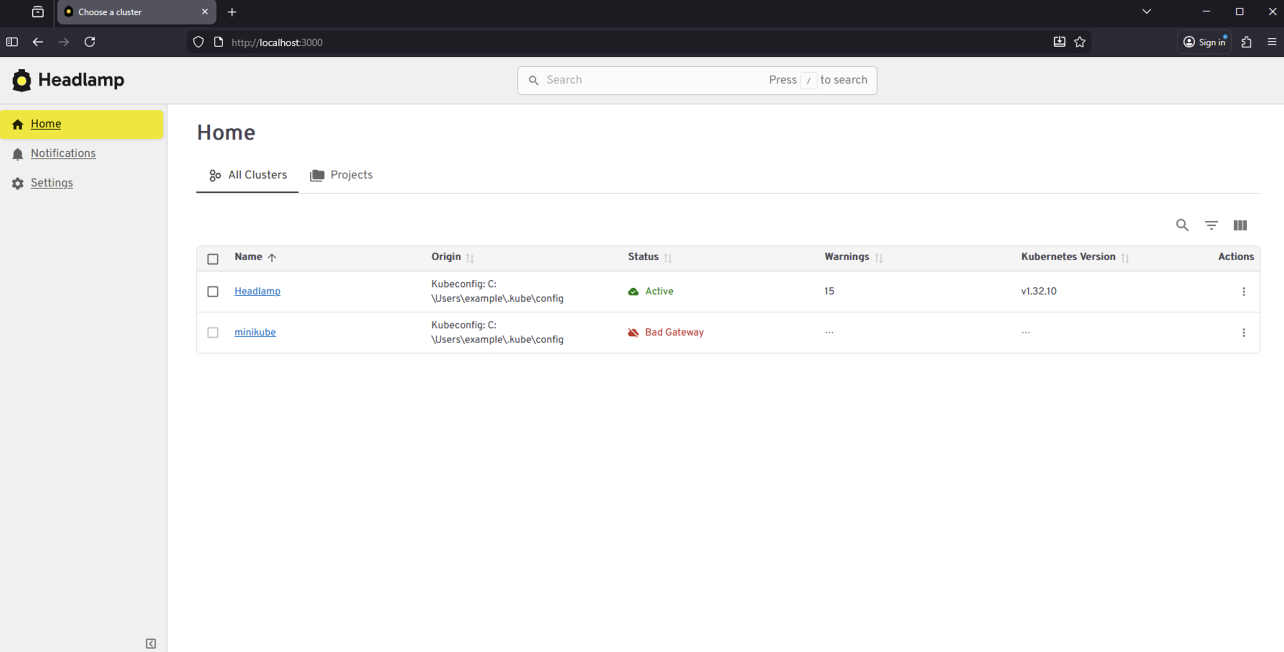Click the Home icon in the sidebar

click(x=16, y=124)
